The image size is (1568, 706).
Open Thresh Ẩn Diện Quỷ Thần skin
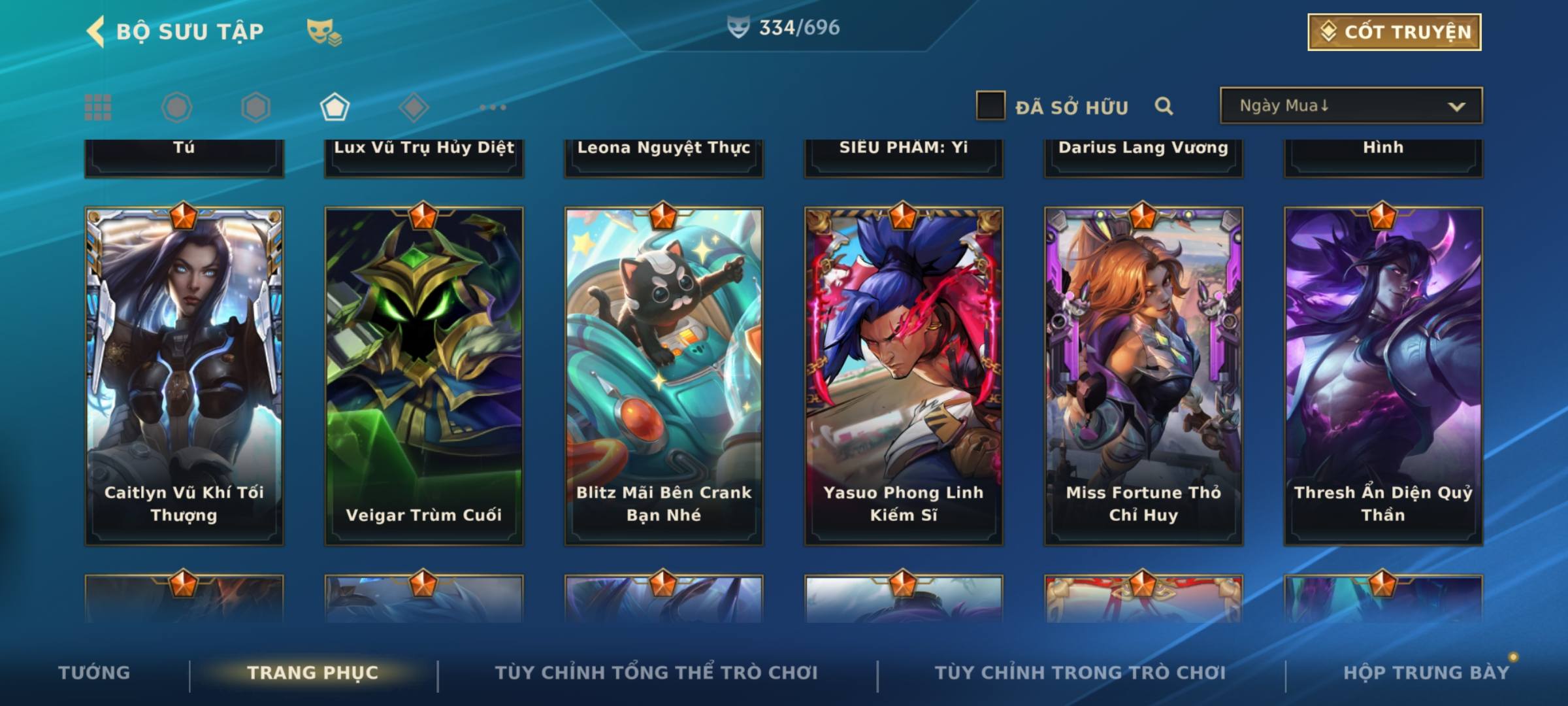[x=1383, y=376]
